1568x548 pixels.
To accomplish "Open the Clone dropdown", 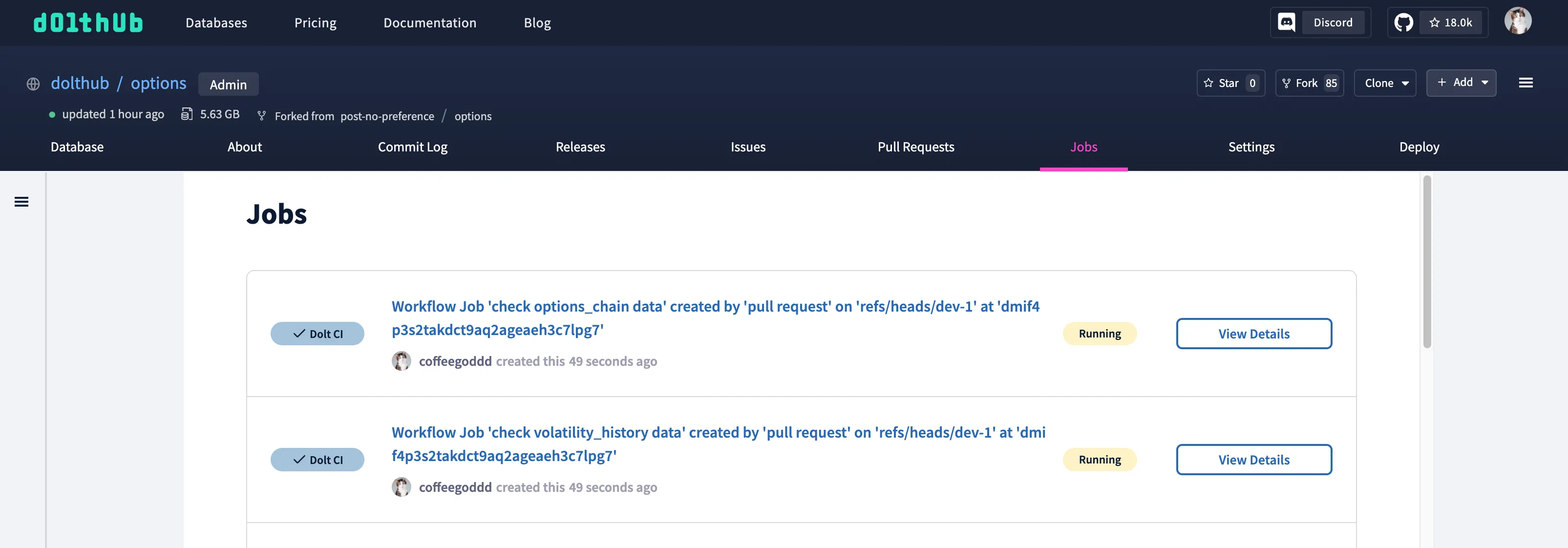I will click(1385, 83).
